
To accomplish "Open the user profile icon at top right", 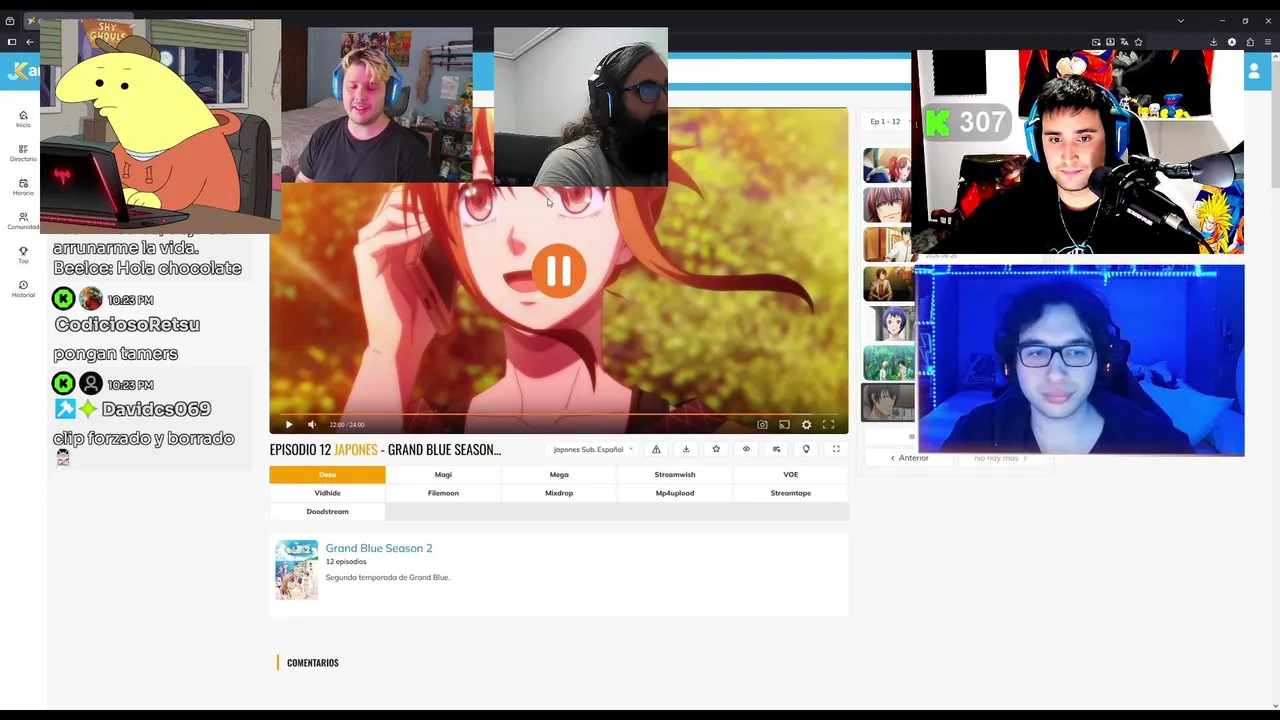I will pyautogui.click(x=1254, y=72).
